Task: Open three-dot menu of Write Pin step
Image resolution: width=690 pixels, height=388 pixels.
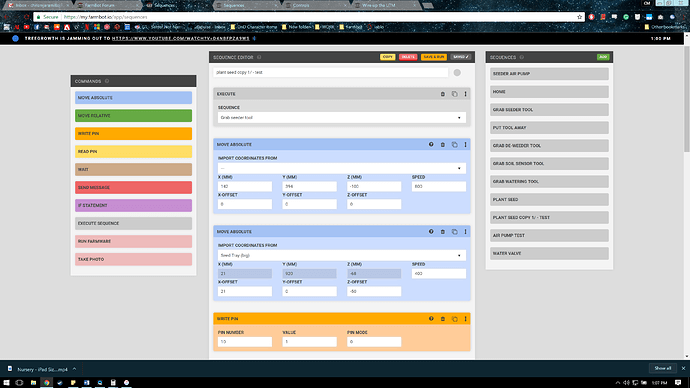Action: coord(466,319)
